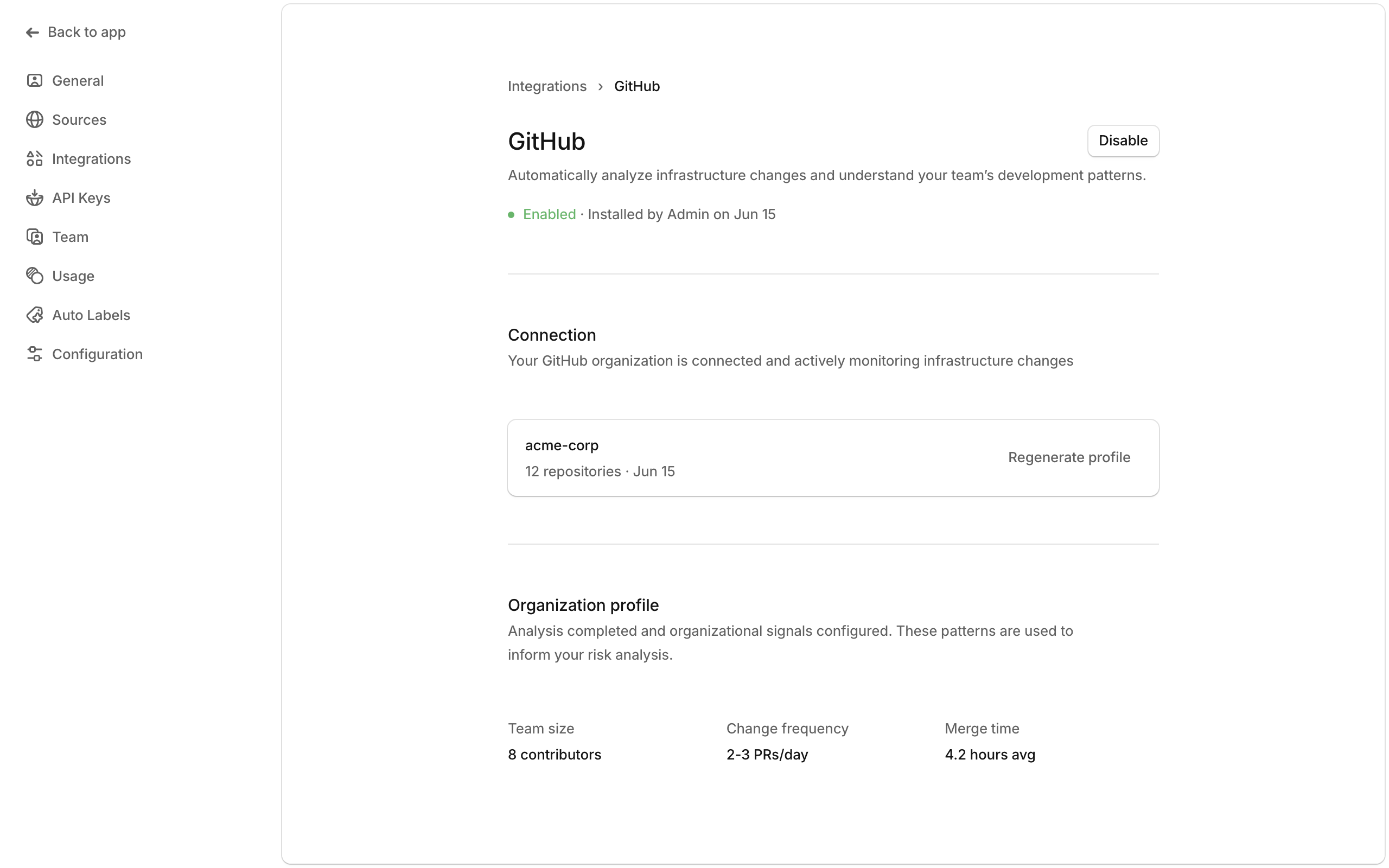
Task: Open the Sources settings section
Action: tap(79, 119)
